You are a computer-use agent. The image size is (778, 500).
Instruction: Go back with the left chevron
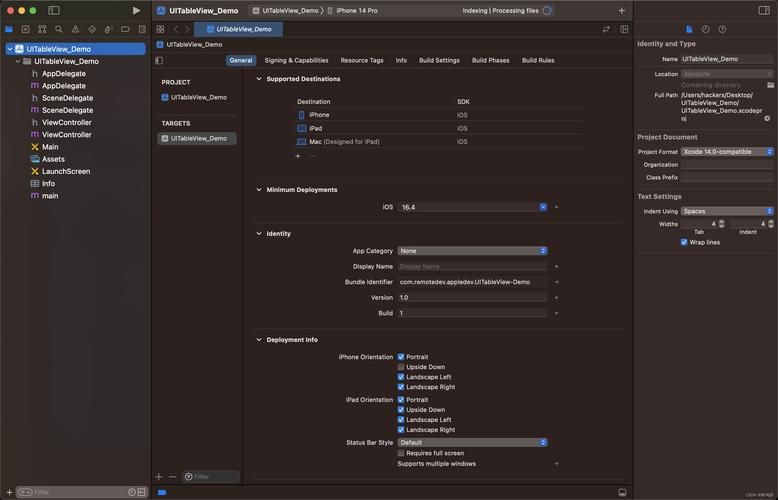coord(176,29)
